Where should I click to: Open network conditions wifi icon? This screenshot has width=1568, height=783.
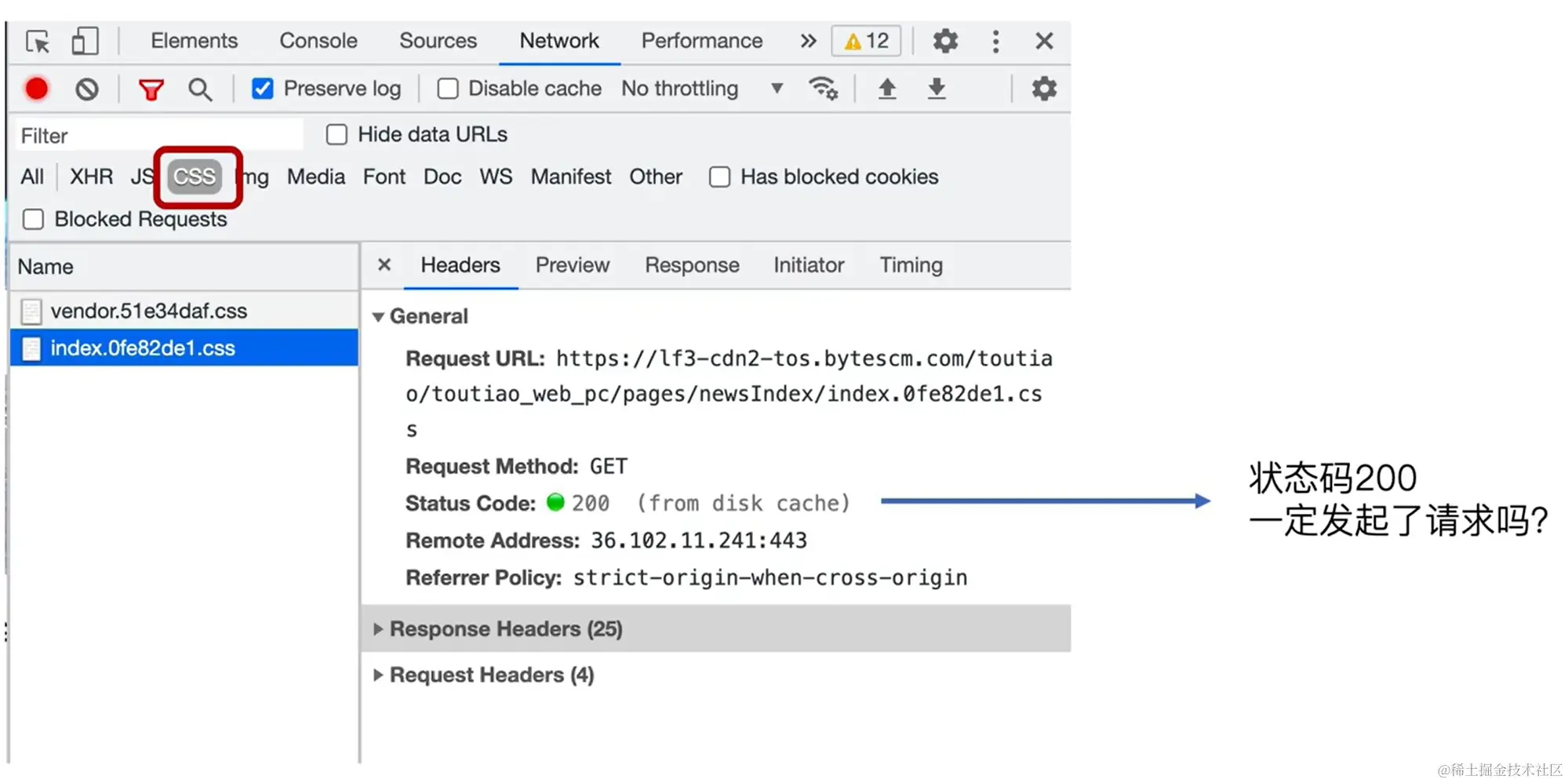(823, 89)
